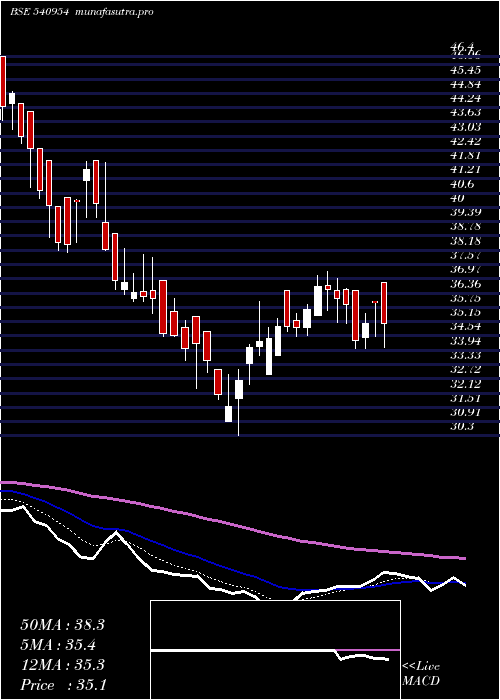Select the 41.81 price axis label
Viewport: 500px width, 700px height.
coord(466,156)
